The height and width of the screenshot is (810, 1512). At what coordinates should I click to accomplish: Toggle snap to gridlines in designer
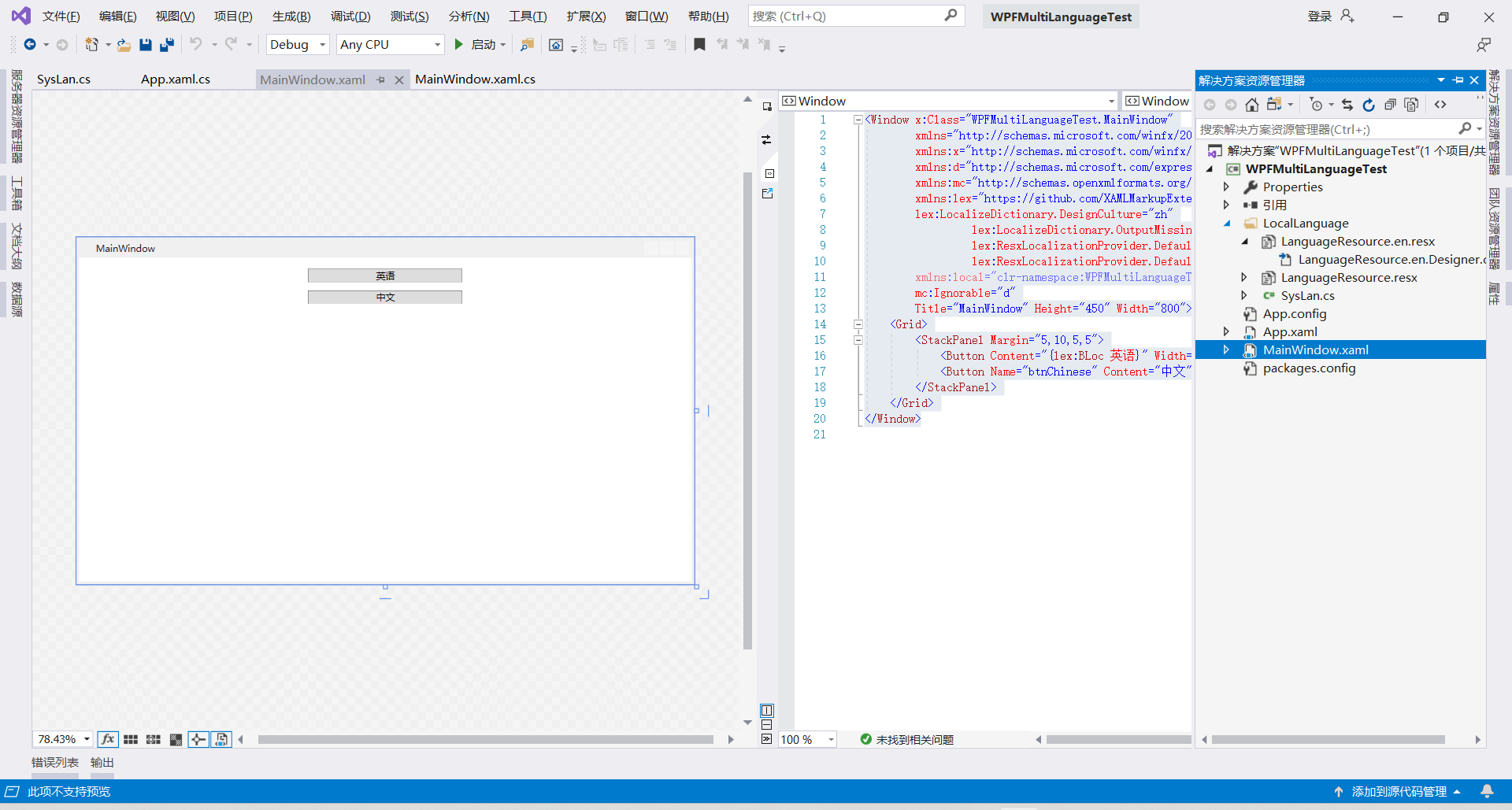coord(154,739)
